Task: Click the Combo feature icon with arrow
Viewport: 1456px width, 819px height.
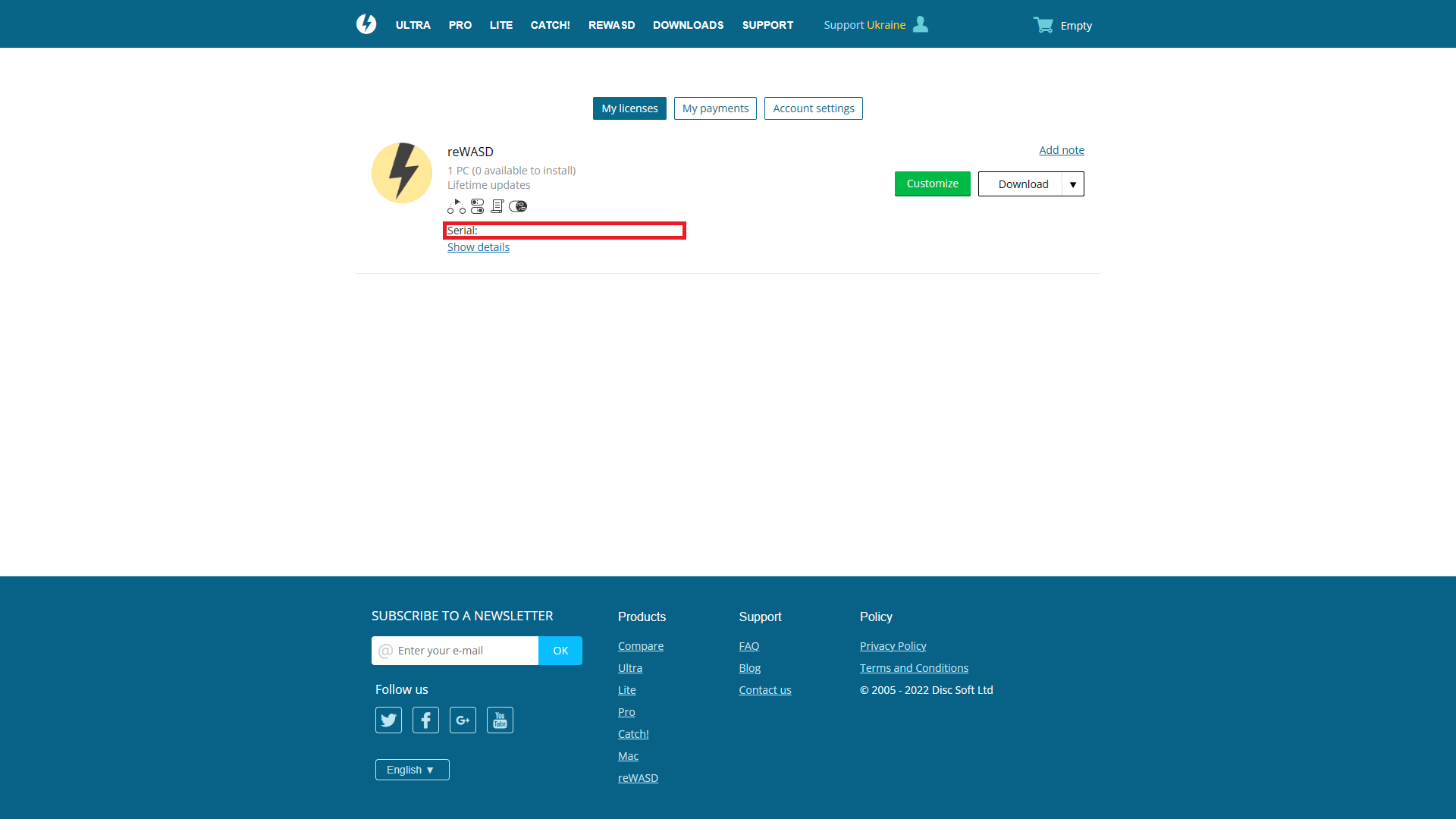Action: (457, 206)
